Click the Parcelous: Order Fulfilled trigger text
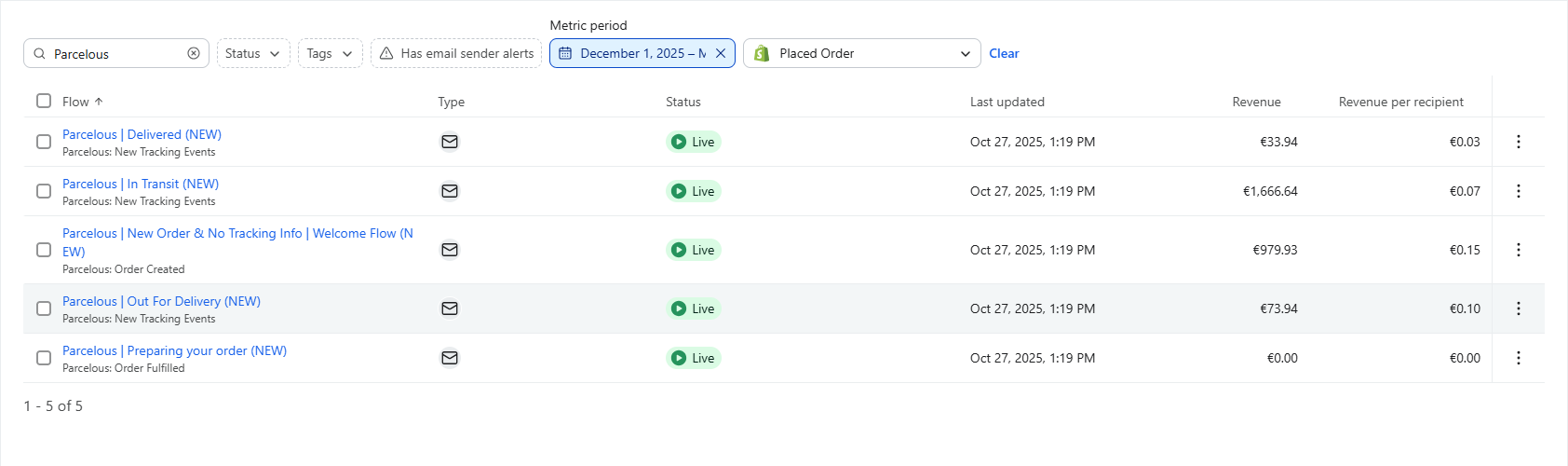 124,368
